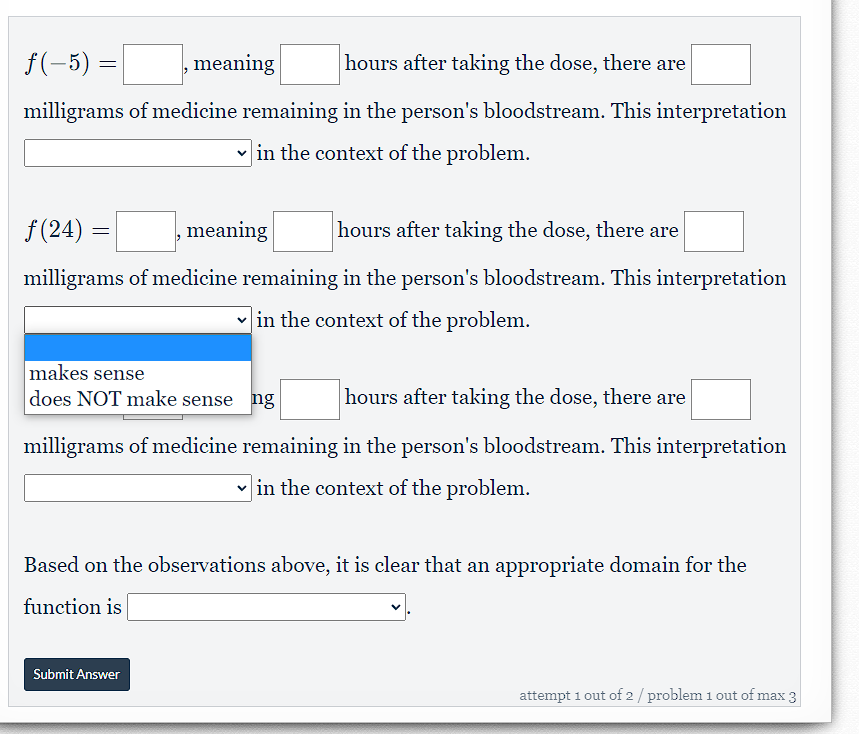Choose "makes sense" from the open dropdown
This screenshot has width=859, height=734.
click(138, 373)
